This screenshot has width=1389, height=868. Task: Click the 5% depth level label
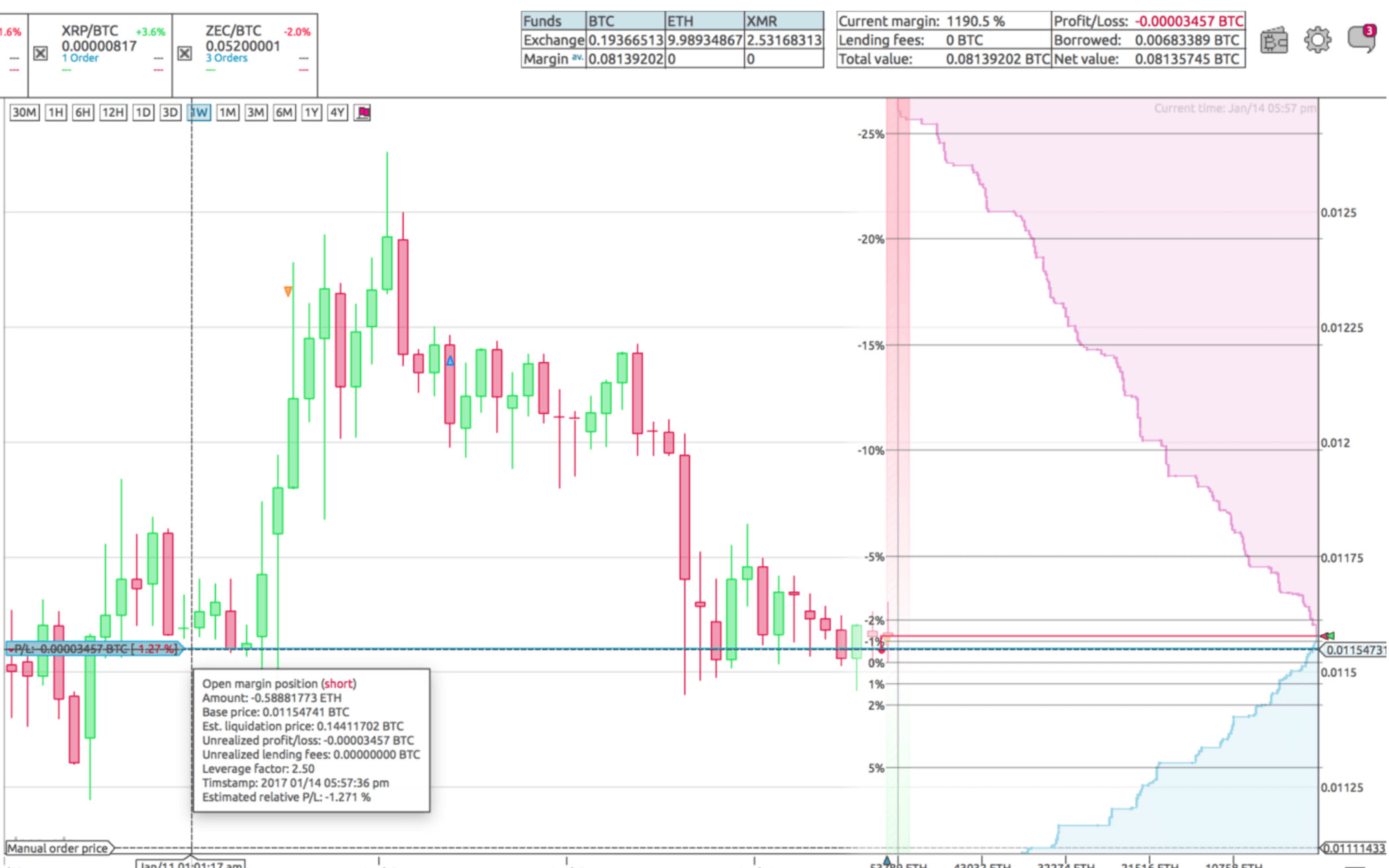(876, 768)
